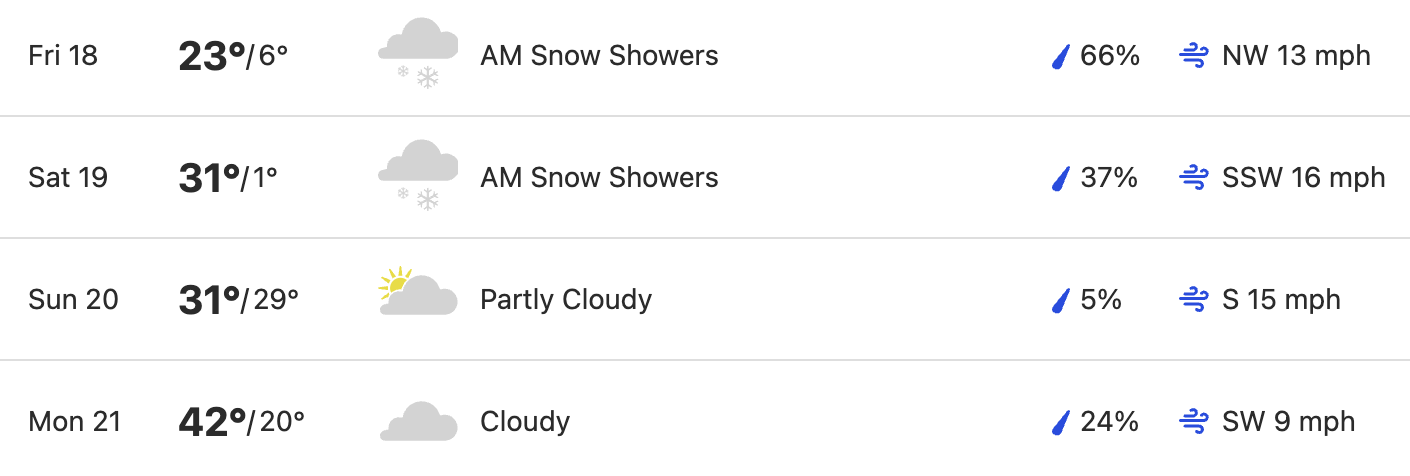Viewport: 1410px width, 476px height.
Task: Click the wind icon beside S 15 mph
Action: [1194, 300]
